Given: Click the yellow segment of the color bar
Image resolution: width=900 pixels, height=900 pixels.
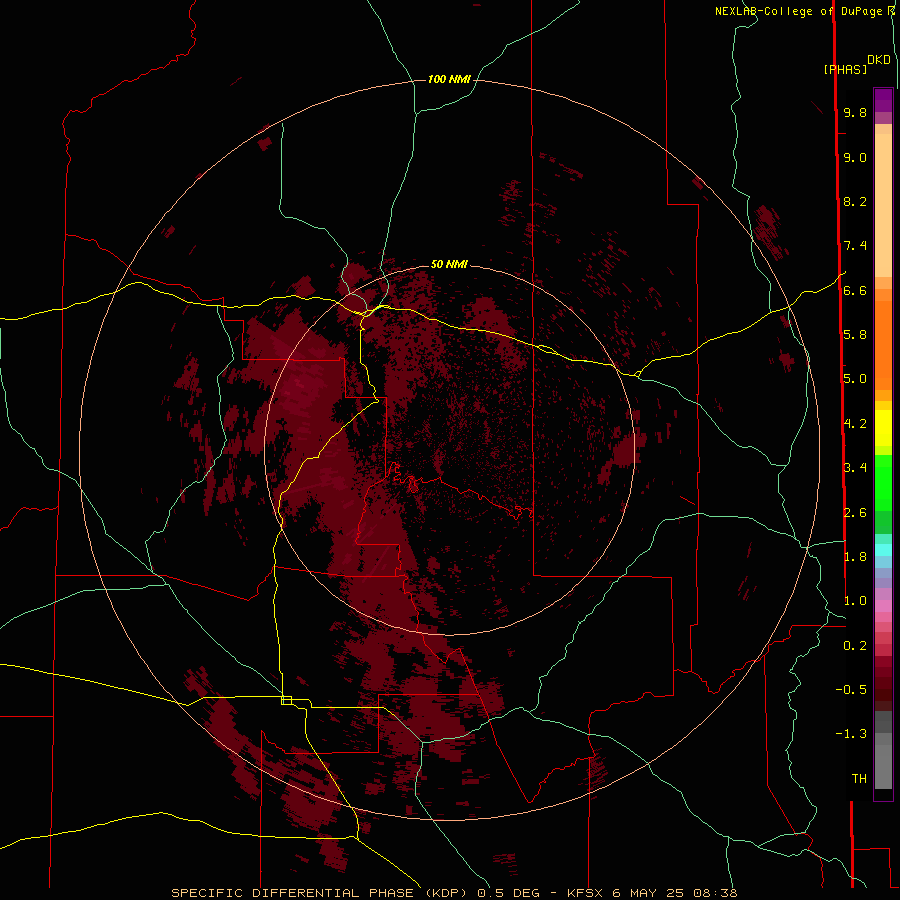Looking at the screenshot, I should pos(883,428).
